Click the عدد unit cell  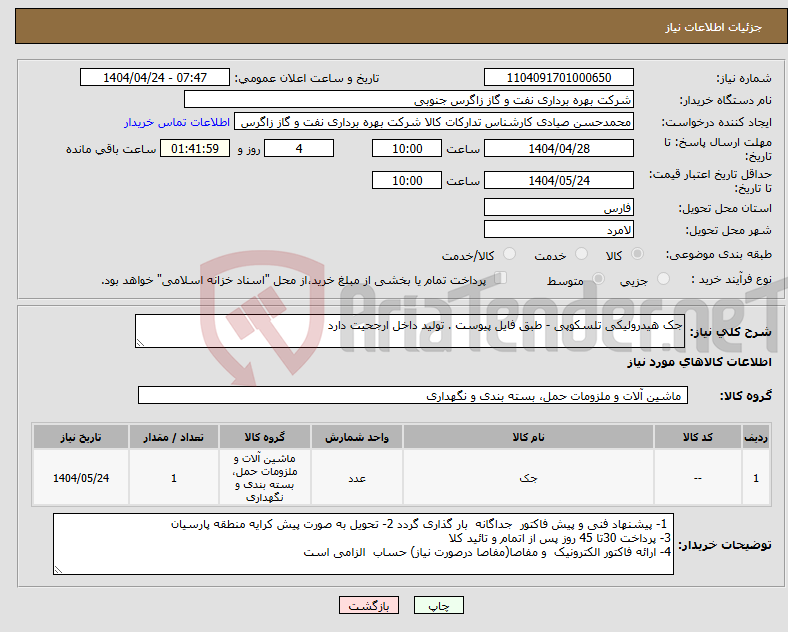(x=356, y=478)
